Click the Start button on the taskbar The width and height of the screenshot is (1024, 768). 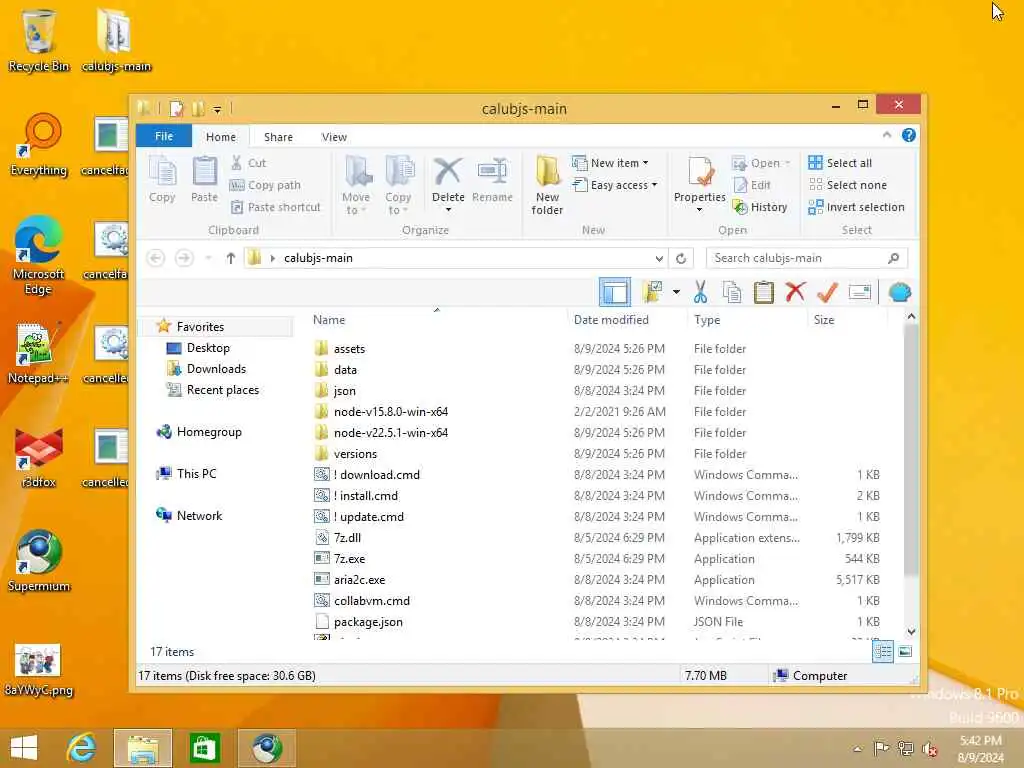click(24, 748)
